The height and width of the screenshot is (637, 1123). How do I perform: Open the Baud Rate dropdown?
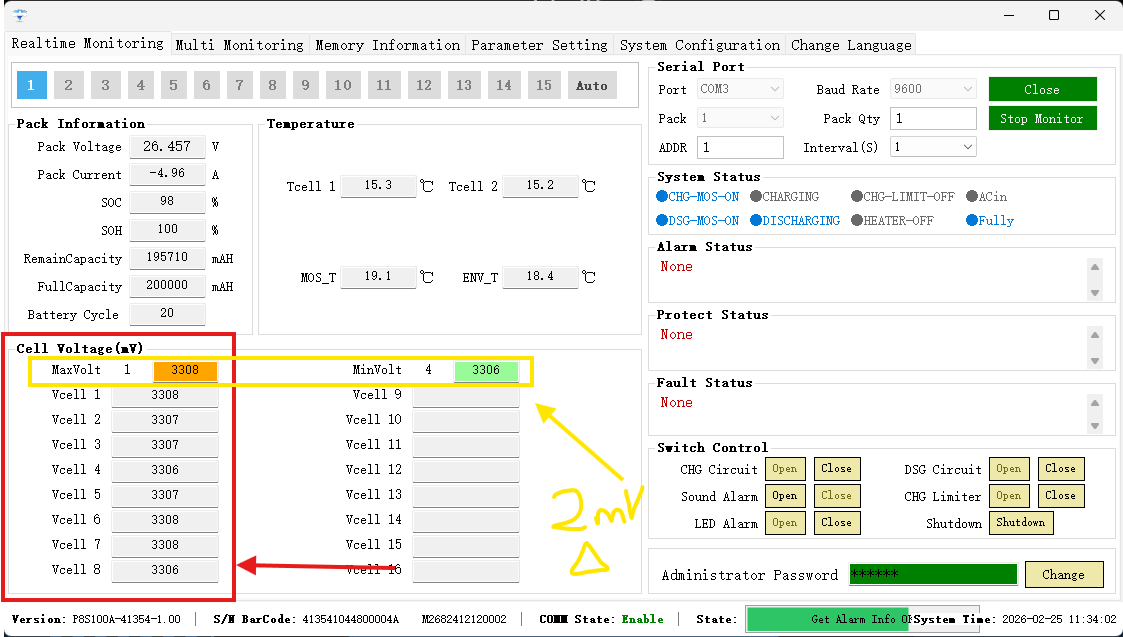tap(933, 89)
